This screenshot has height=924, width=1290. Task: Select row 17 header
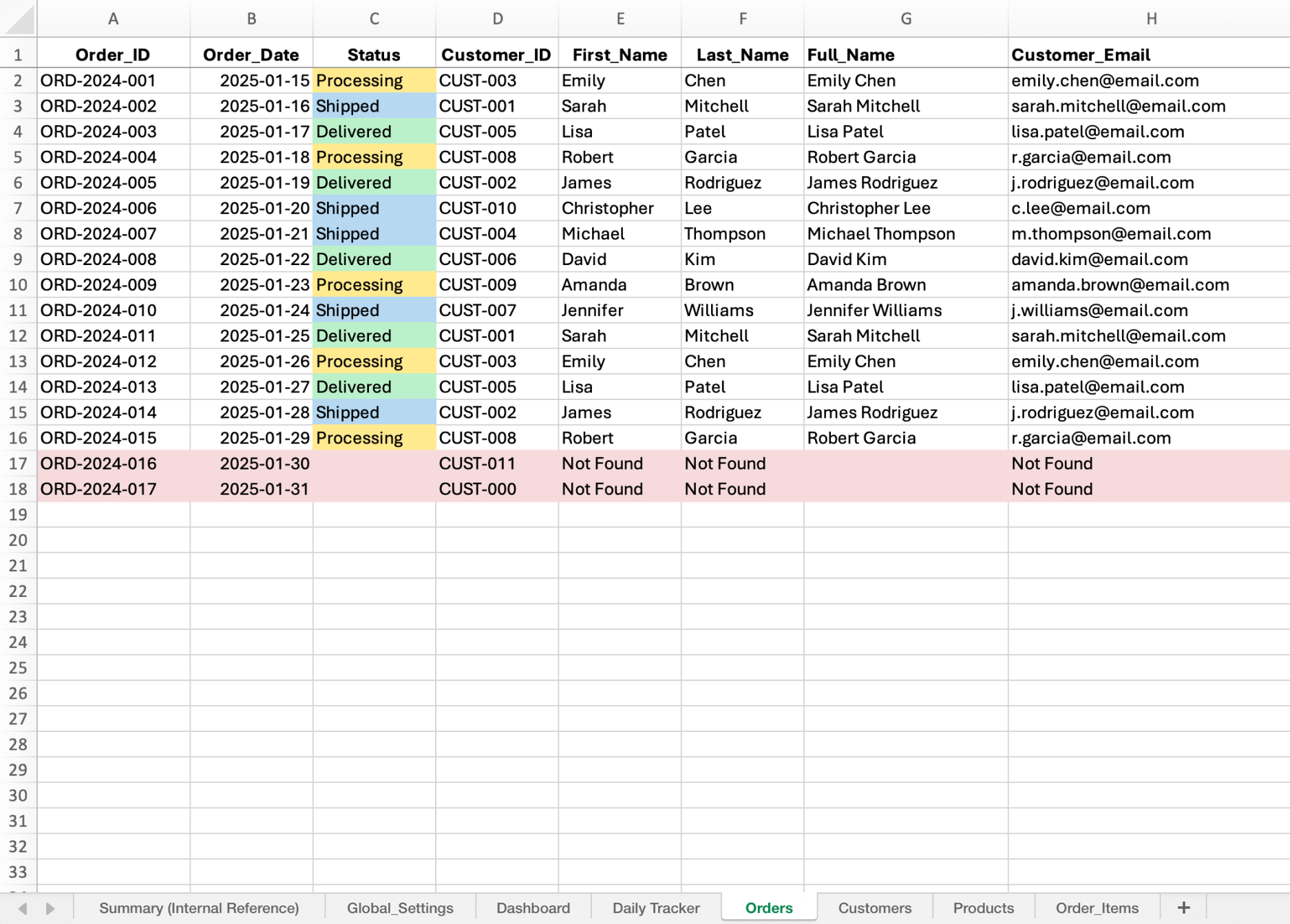click(18, 463)
